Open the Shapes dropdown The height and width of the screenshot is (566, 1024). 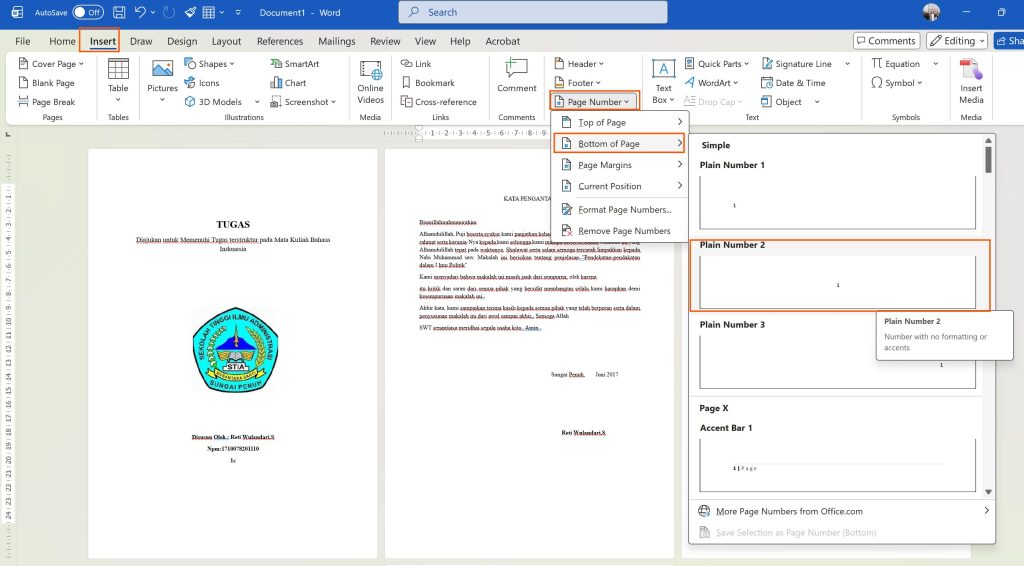pos(209,64)
